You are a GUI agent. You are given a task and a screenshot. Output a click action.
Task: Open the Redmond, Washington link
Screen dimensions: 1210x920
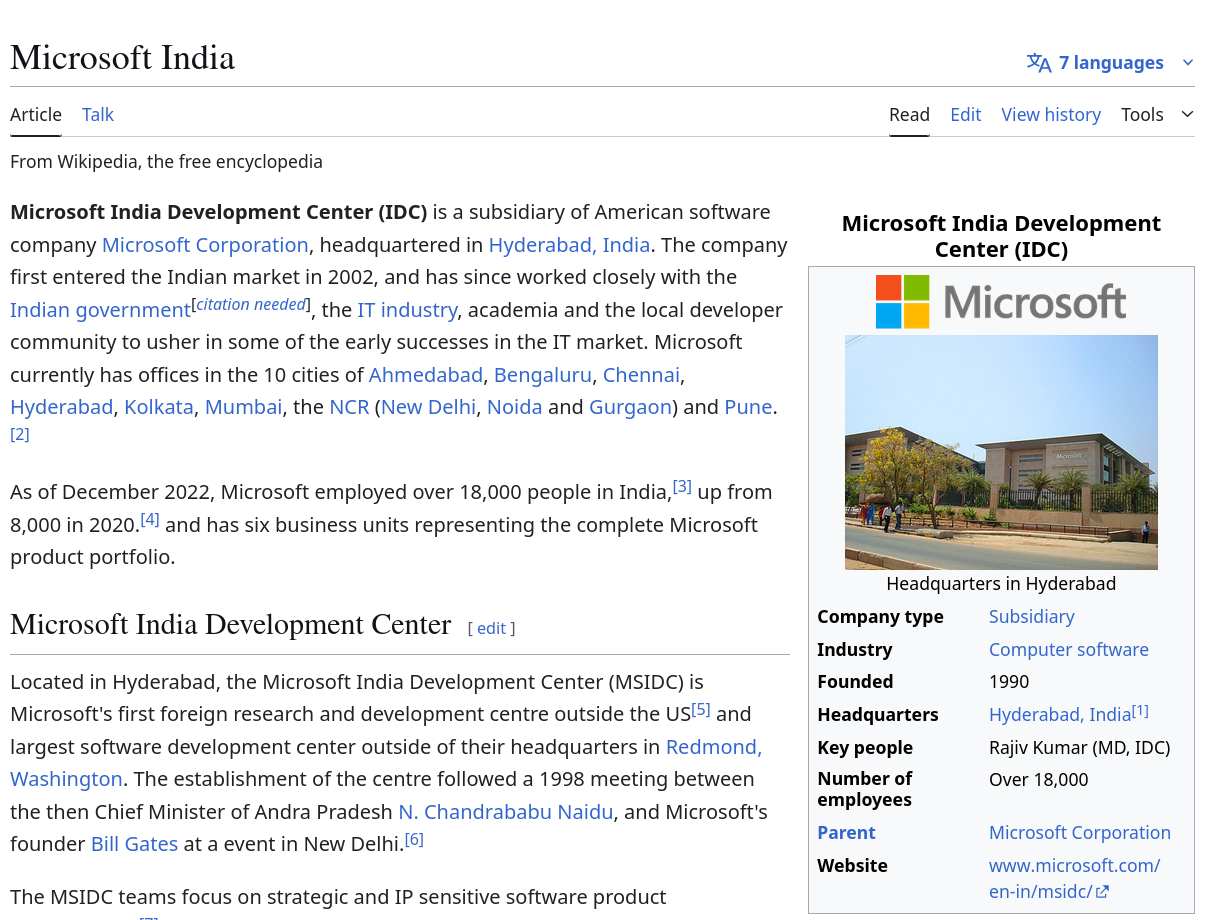714,747
